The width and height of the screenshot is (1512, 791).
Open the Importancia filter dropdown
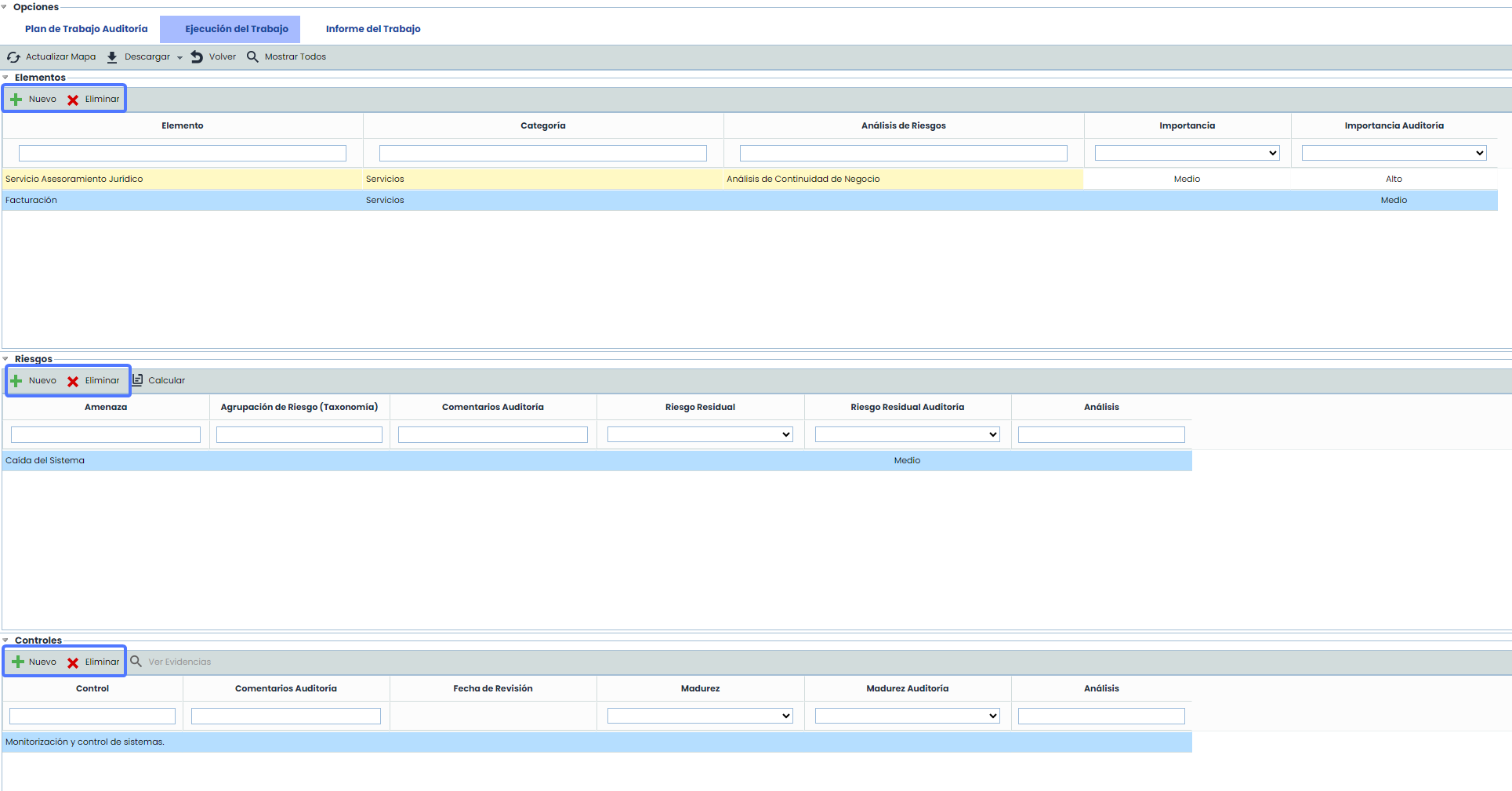1187,154
